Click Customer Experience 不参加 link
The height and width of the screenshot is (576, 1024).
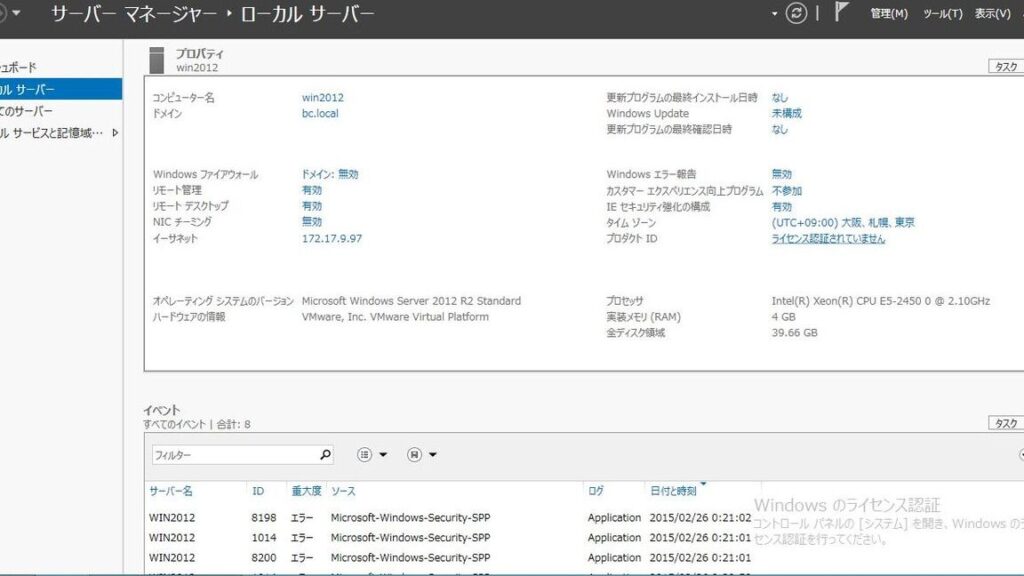(x=786, y=191)
